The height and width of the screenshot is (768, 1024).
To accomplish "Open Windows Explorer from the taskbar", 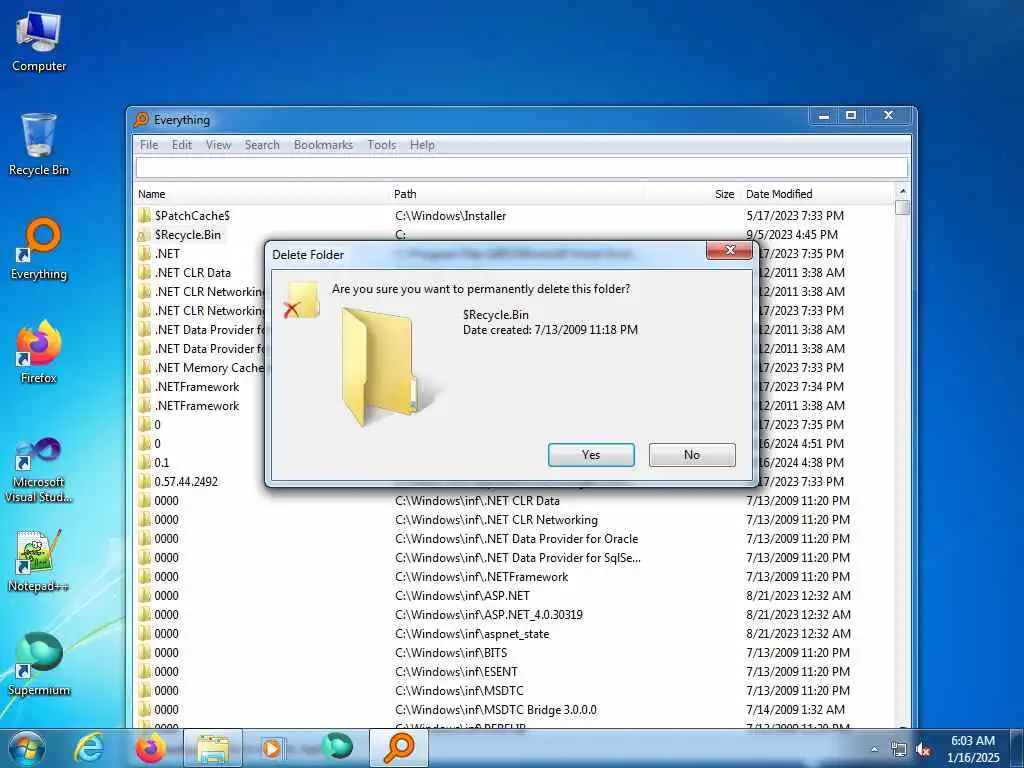I will pos(213,748).
